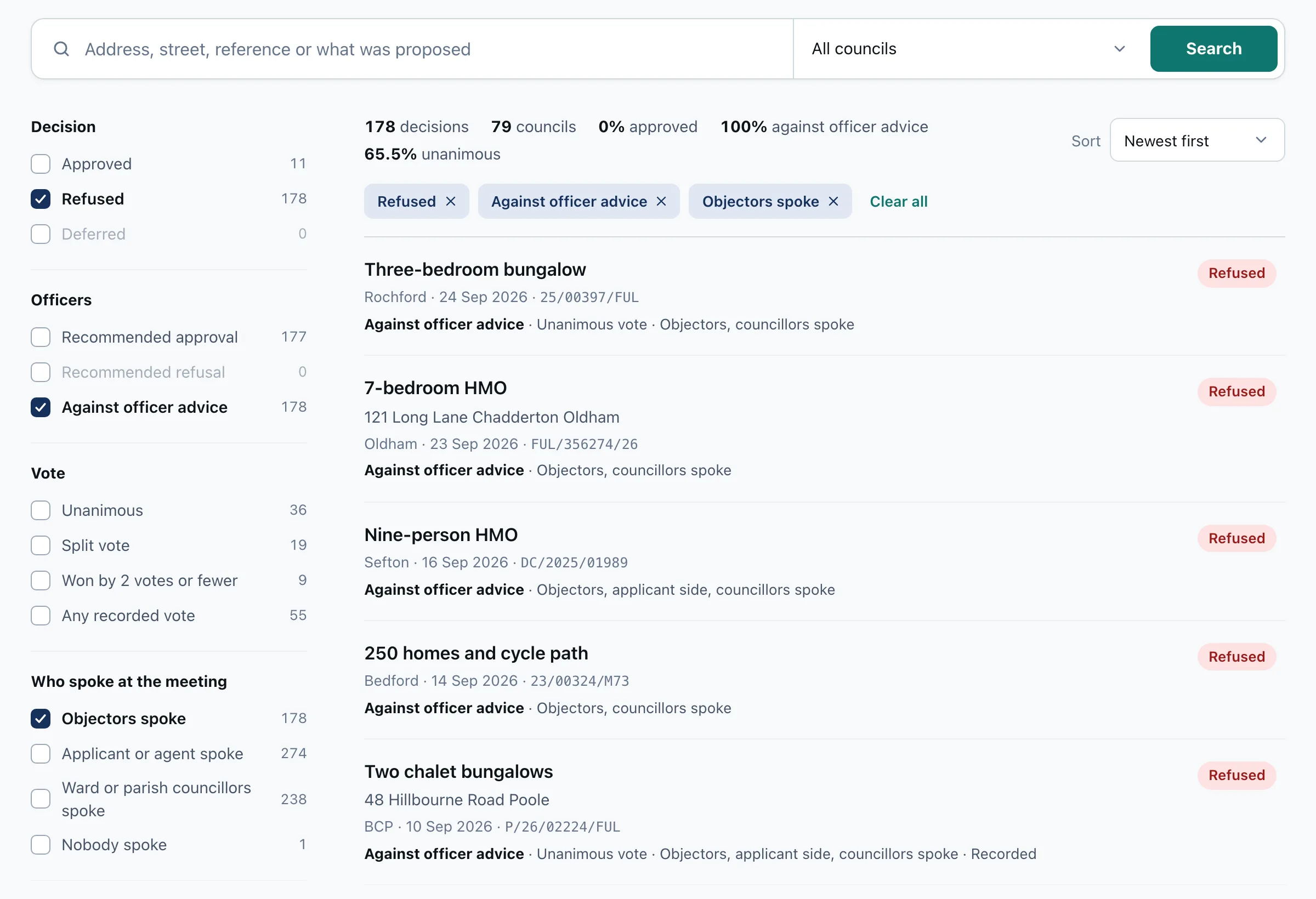
Task: Remove the Refused filter chip
Action: [451, 202]
